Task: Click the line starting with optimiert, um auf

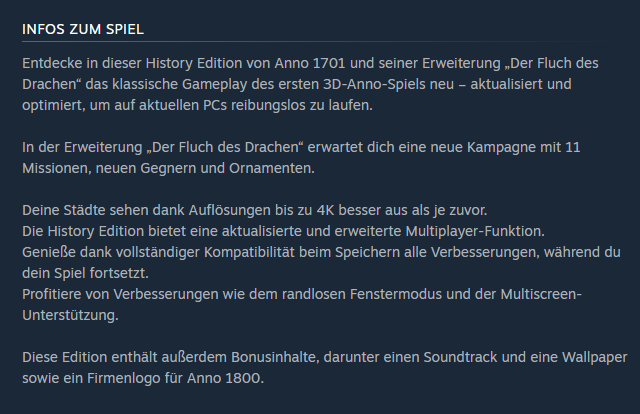Action: pyautogui.click(x=197, y=105)
